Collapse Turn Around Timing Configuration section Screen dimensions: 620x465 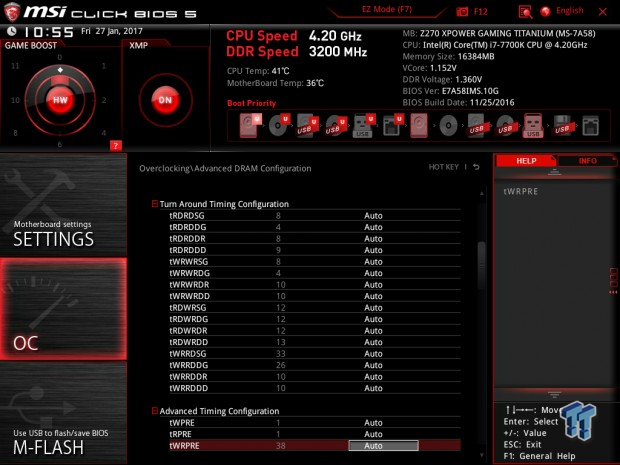[155, 204]
